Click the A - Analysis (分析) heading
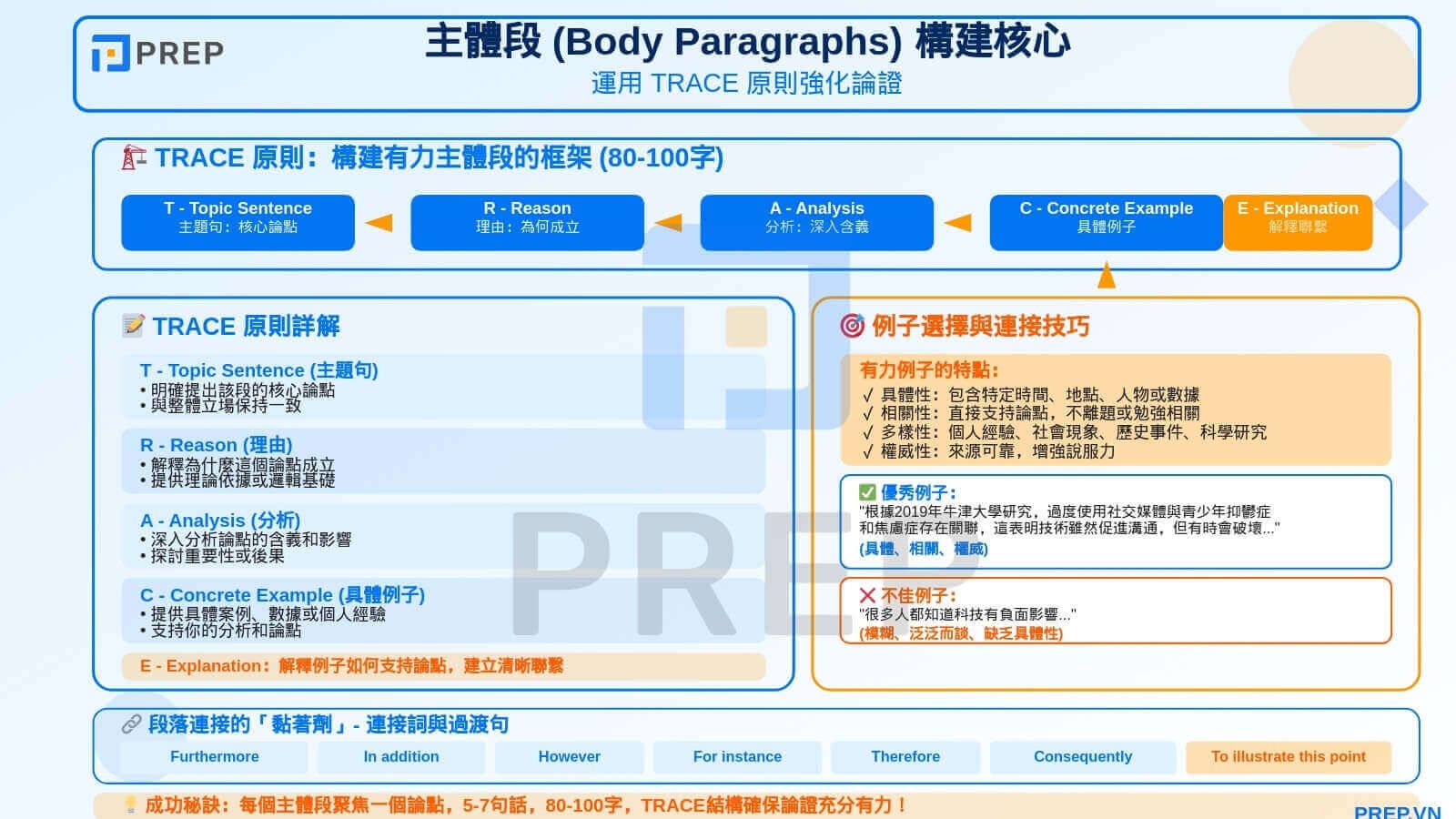 (219, 520)
